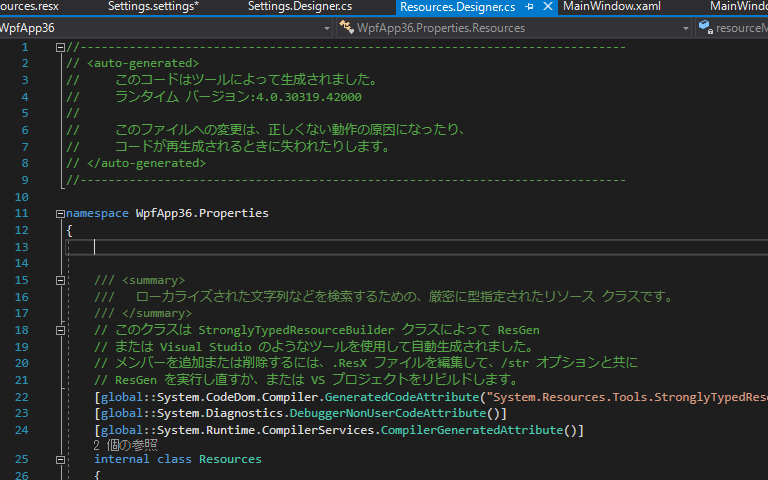Click the '.ResX' text on line 20
The width and height of the screenshot is (768, 480).
(x=350, y=363)
